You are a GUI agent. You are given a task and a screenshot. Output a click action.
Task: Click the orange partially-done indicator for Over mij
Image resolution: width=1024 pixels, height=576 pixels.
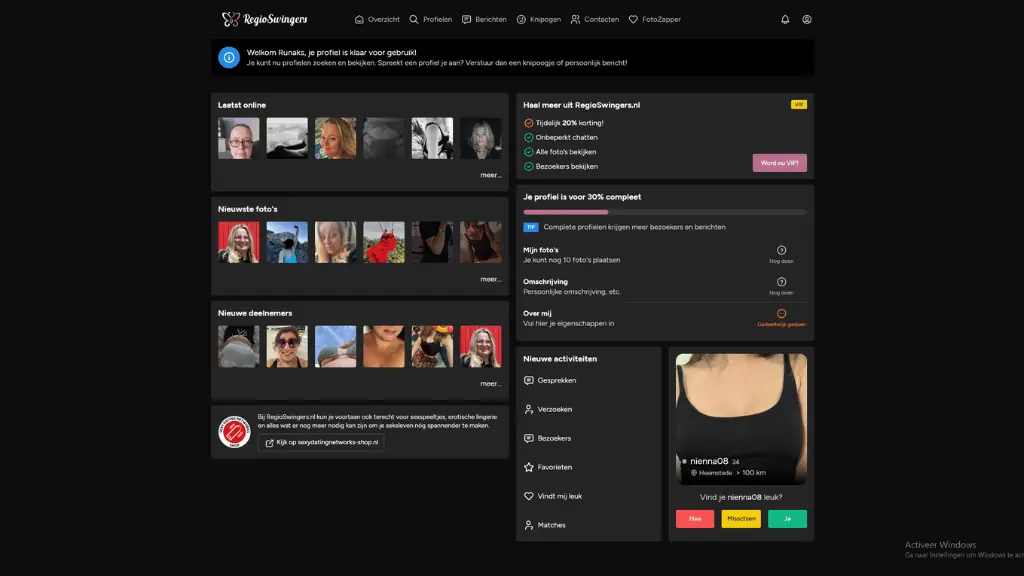point(782,312)
